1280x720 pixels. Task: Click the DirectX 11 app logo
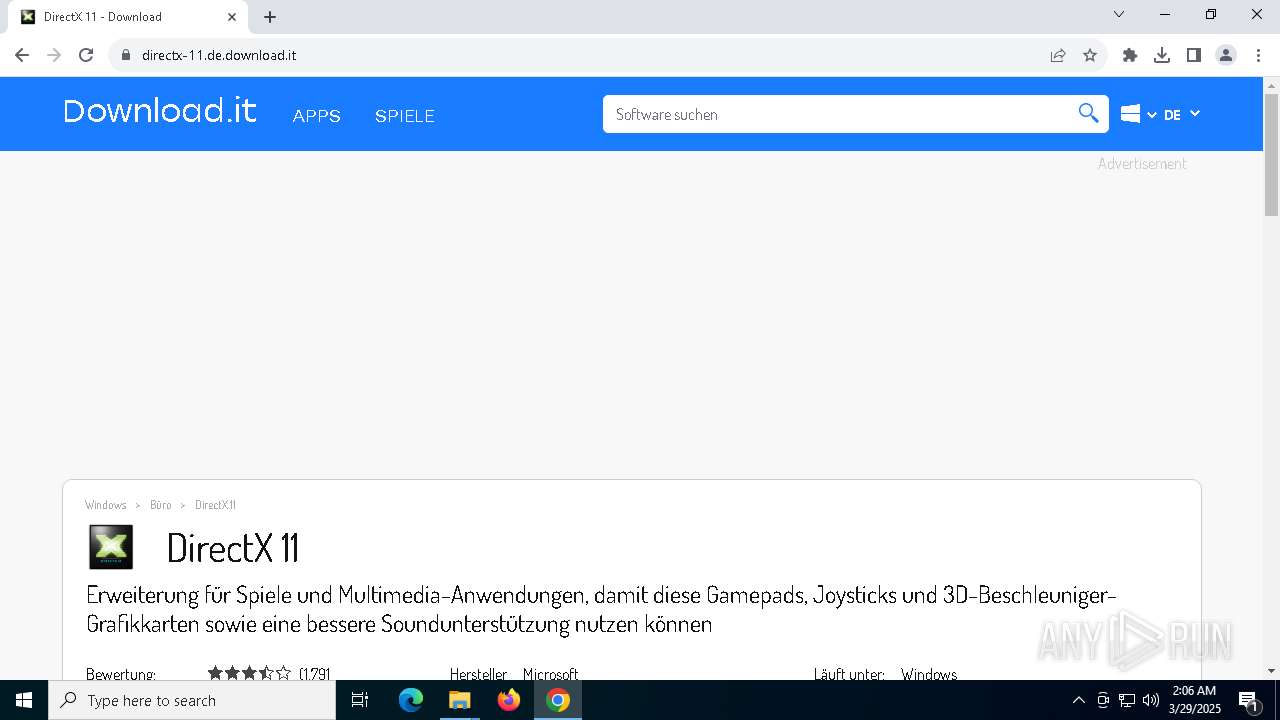coord(111,547)
